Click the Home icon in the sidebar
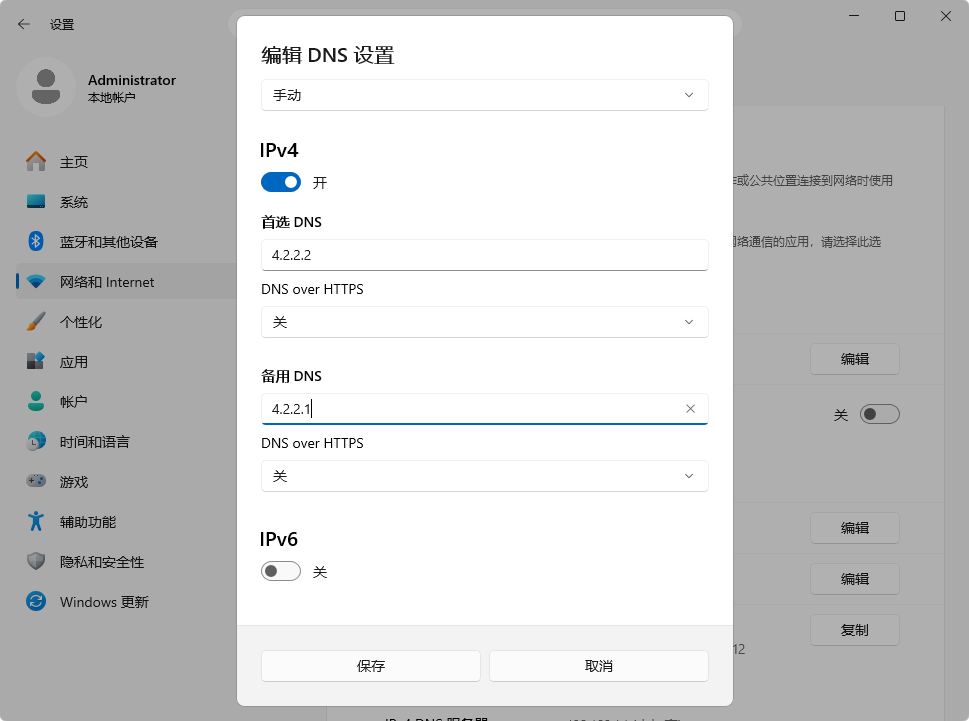Screen dimensions: 969x721 pyautogui.click(x=36, y=161)
